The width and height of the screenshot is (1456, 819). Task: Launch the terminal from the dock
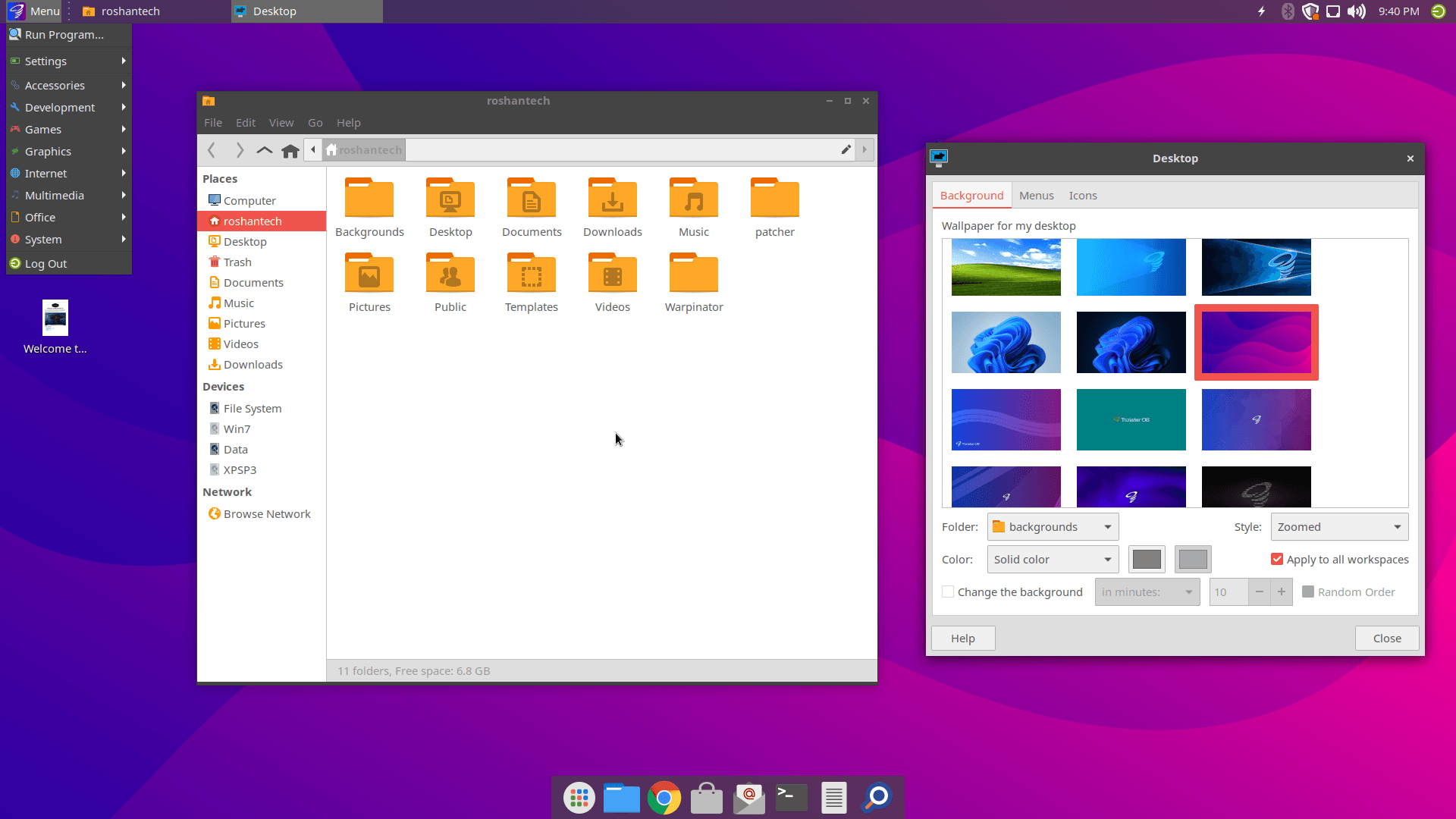(792, 798)
